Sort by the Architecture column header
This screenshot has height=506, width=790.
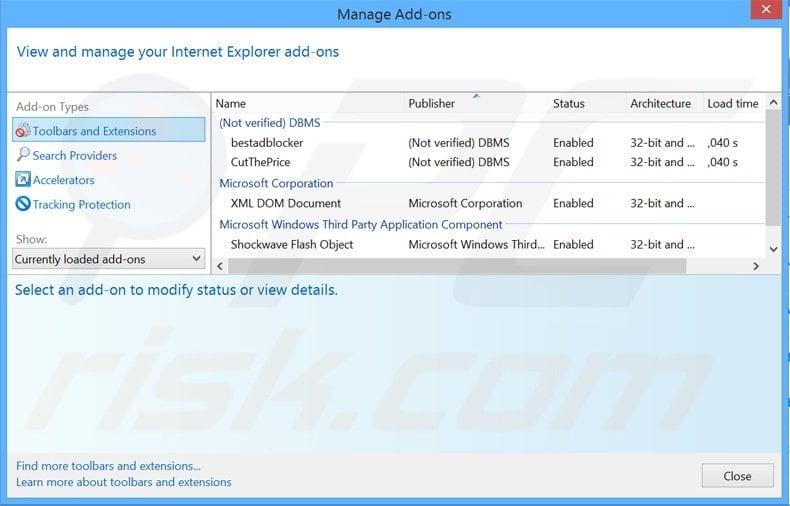tap(661, 104)
